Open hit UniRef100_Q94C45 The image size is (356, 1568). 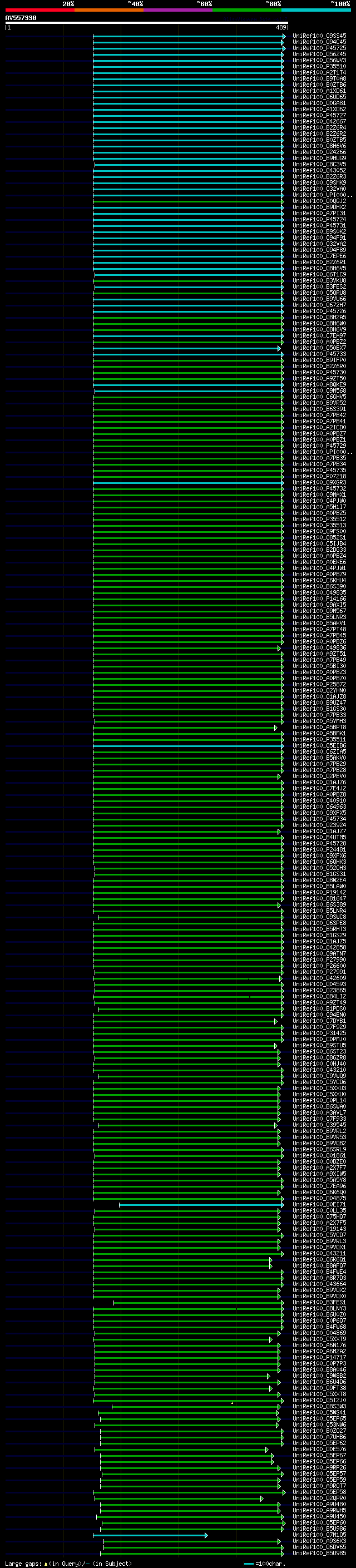point(319,42)
